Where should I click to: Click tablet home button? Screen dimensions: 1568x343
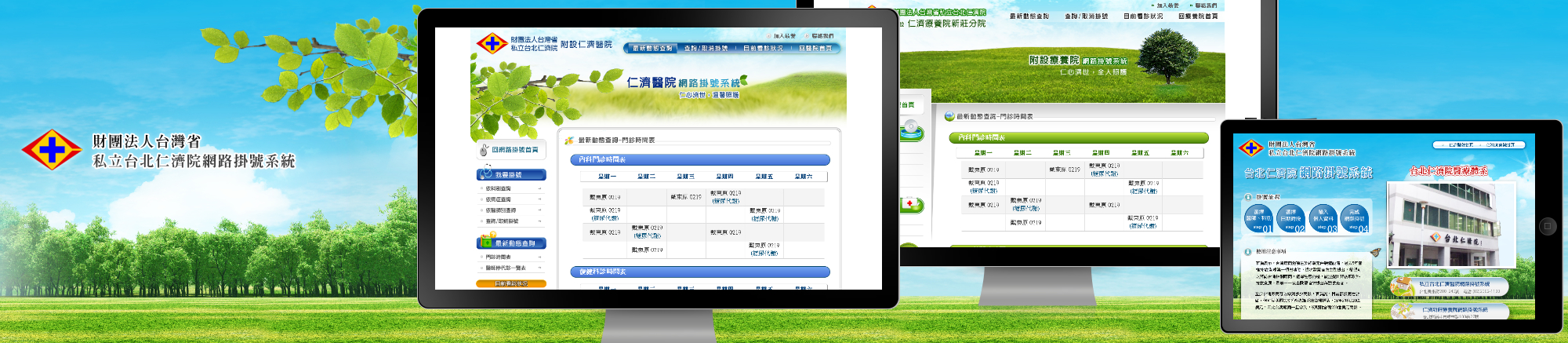1547,226
